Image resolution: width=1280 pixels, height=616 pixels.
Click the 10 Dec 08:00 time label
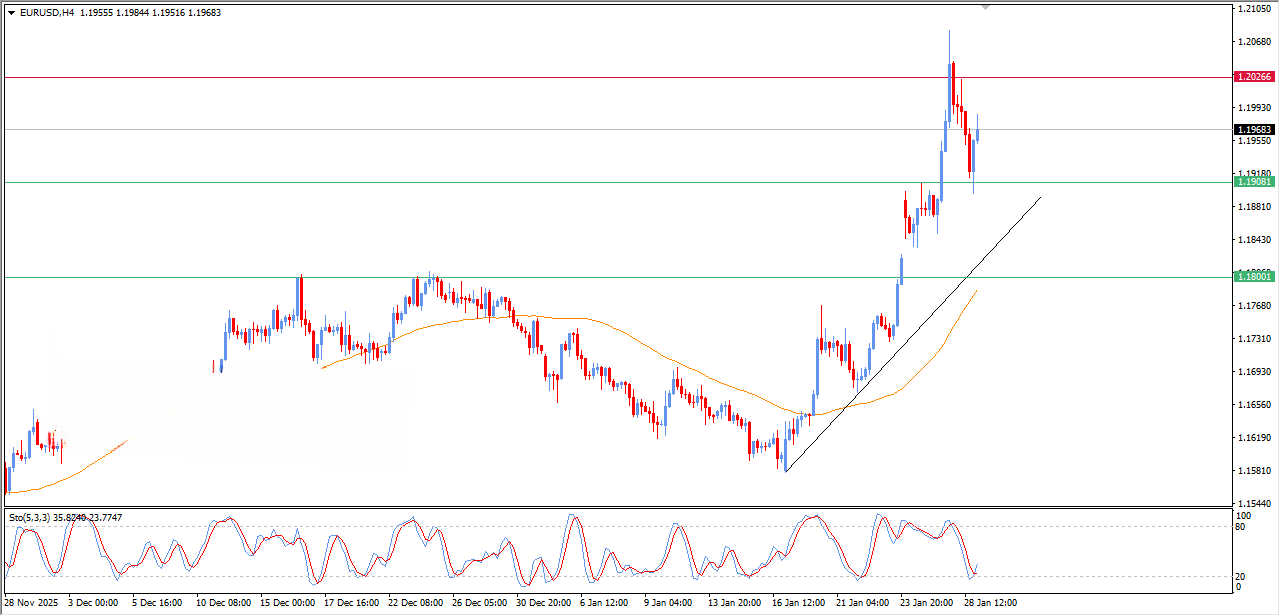223,604
